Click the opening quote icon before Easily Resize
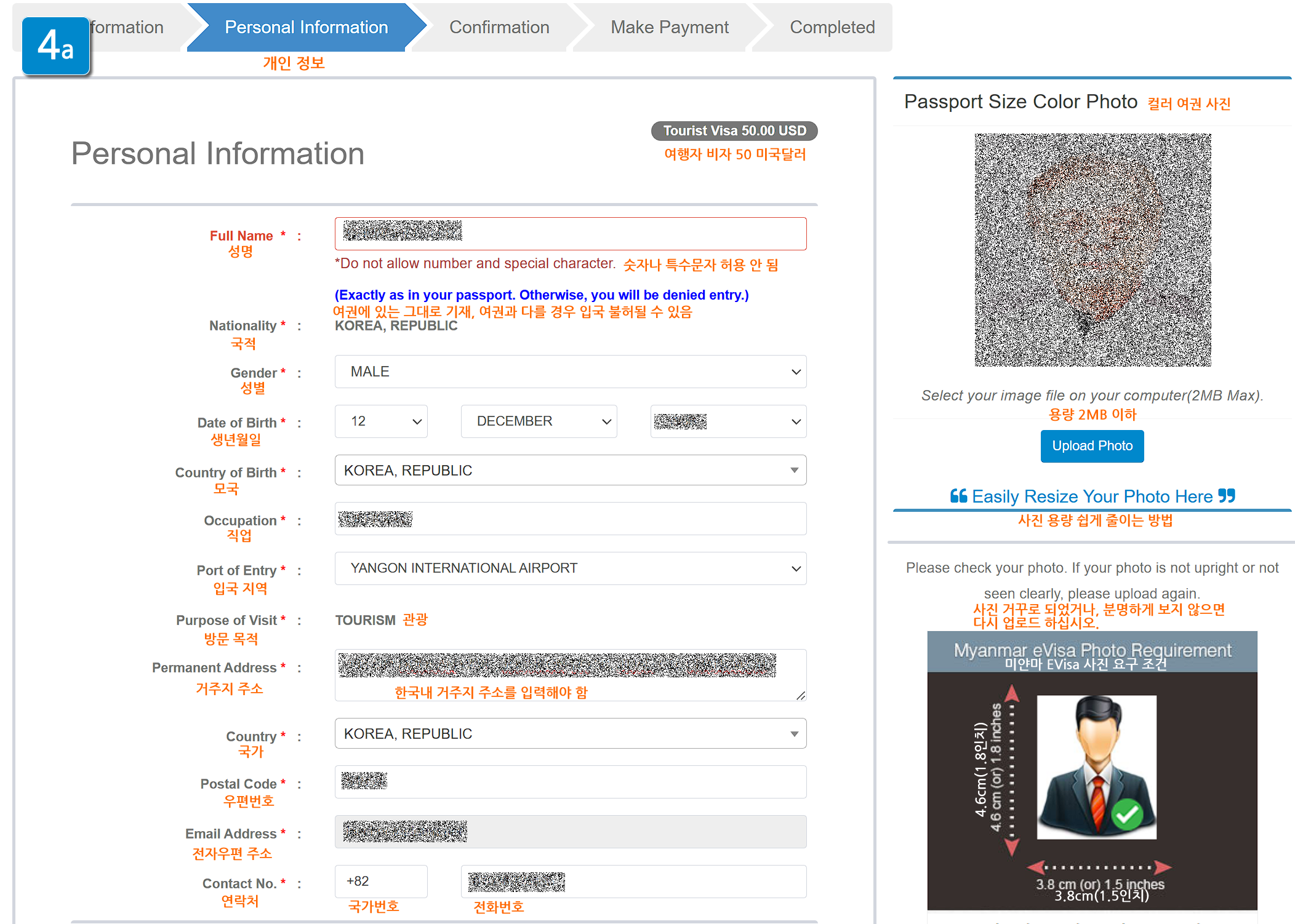Image resolution: width=1295 pixels, height=924 pixels. 958,496
